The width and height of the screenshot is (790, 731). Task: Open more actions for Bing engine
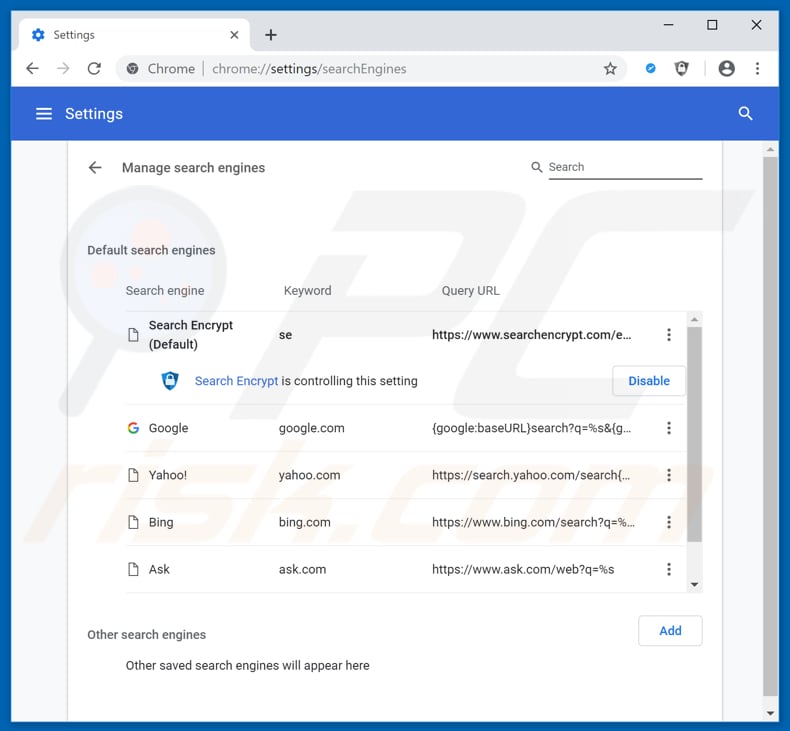pos(669,522)
